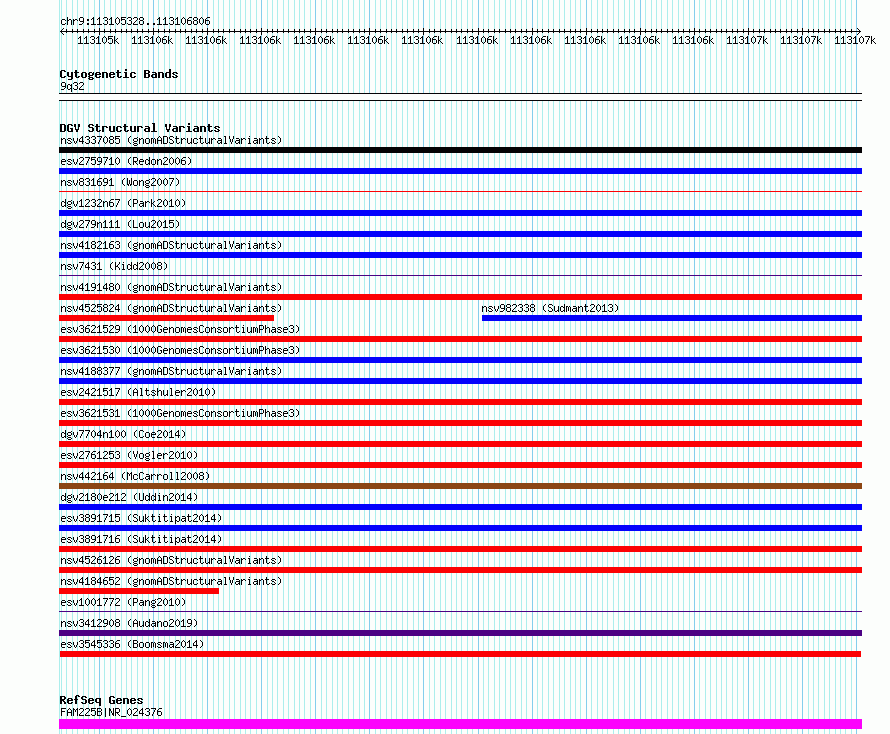Open variant esv3621530 (1000GenomesConsortiumPhase3)

pyautogui.click(x=180, y=350)
